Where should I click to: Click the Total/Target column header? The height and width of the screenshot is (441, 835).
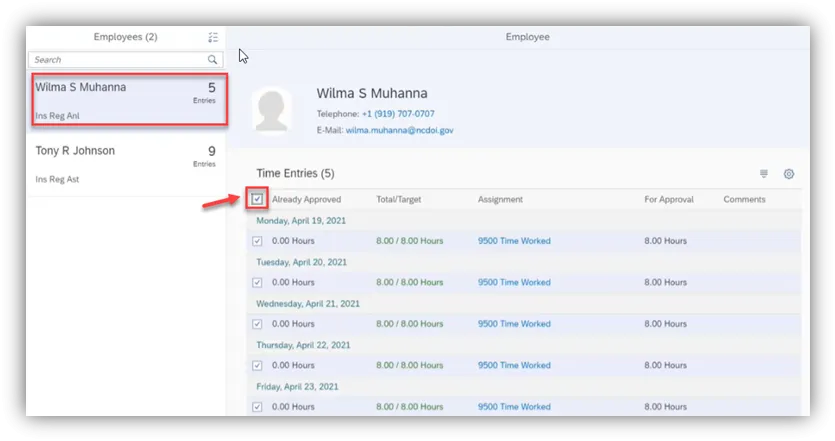click(398, 200)
